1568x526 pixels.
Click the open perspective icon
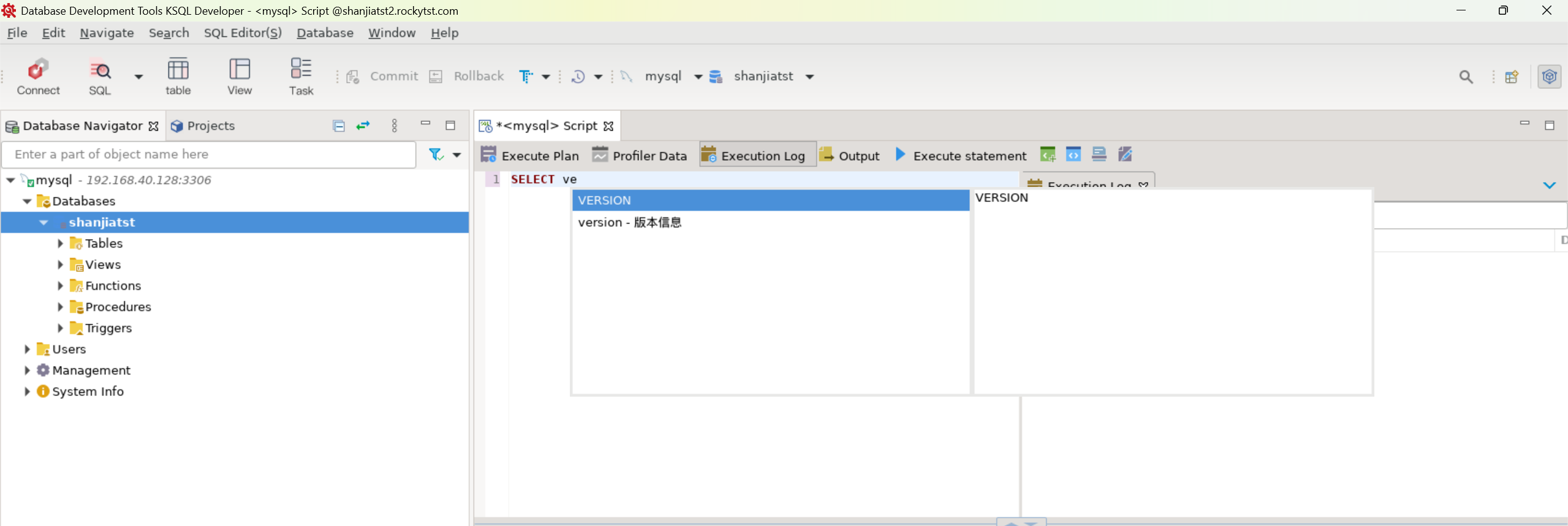coord(1512,77)
